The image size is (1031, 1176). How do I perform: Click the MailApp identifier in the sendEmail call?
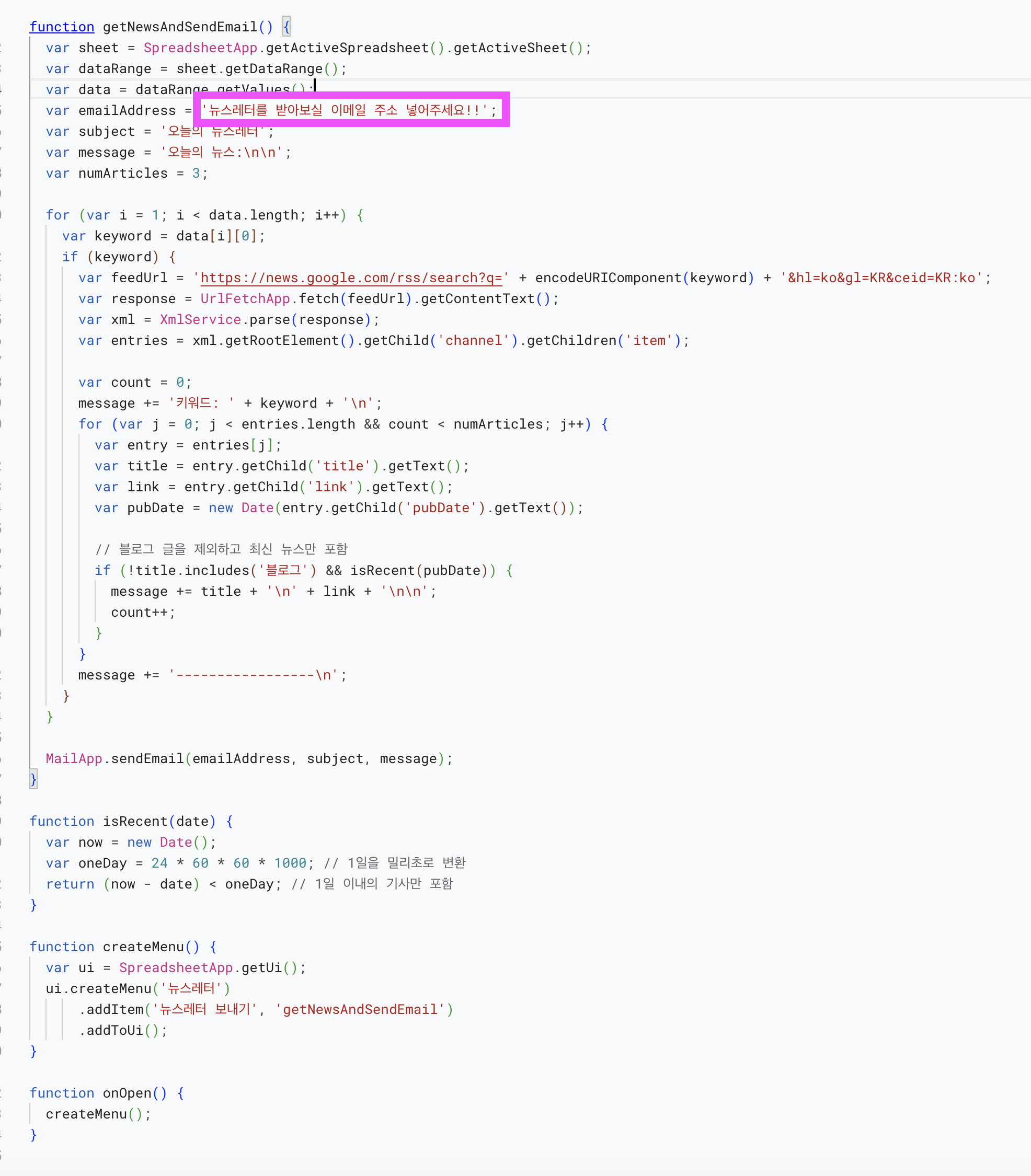pyautogui.click(x=74, y=758)
